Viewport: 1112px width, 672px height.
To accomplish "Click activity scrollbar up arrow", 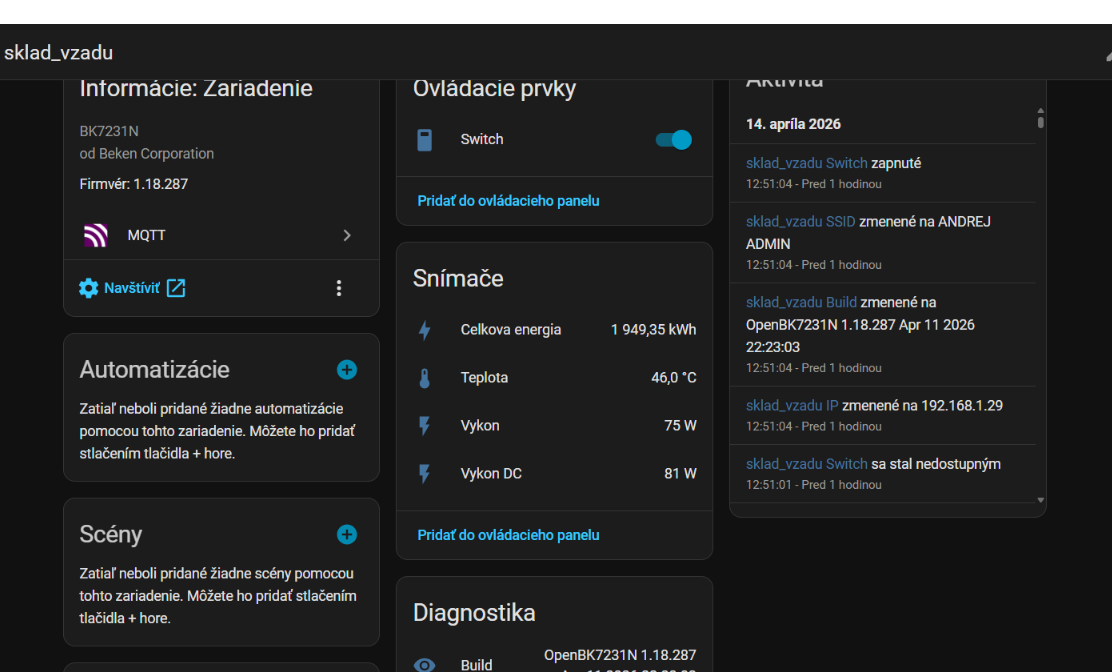I will pos(1040,111).
